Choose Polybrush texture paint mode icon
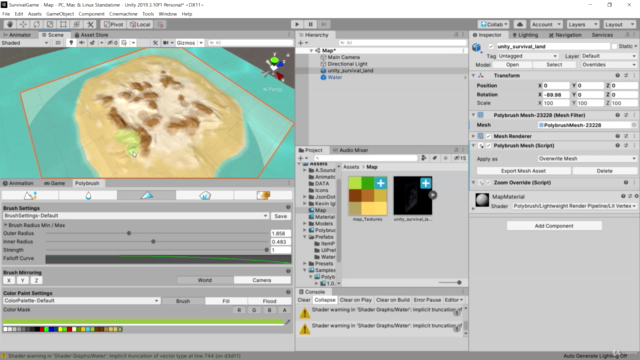Screen dimensions: 640x360 click(263, 196)
